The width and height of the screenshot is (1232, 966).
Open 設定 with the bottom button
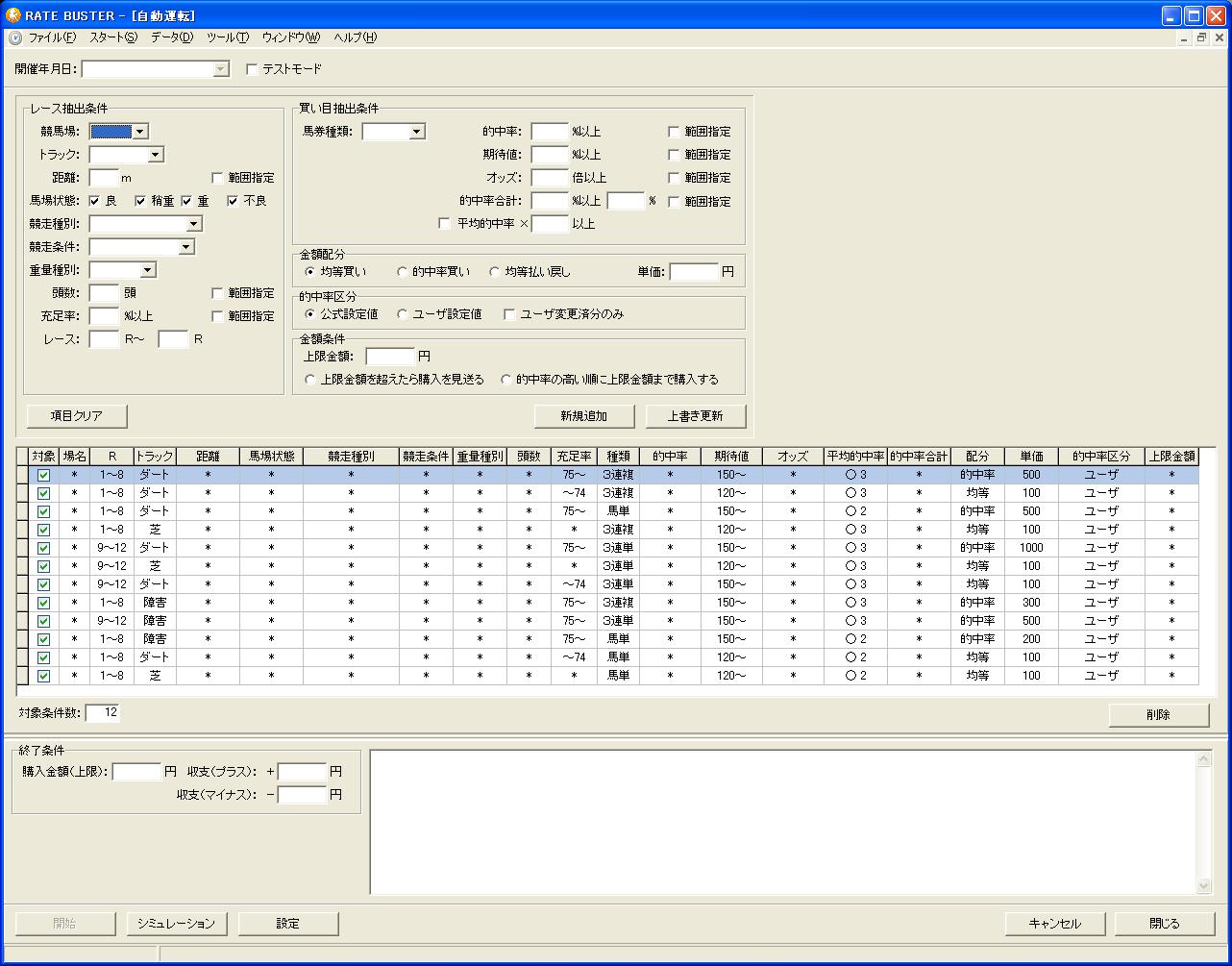(288, 923)
